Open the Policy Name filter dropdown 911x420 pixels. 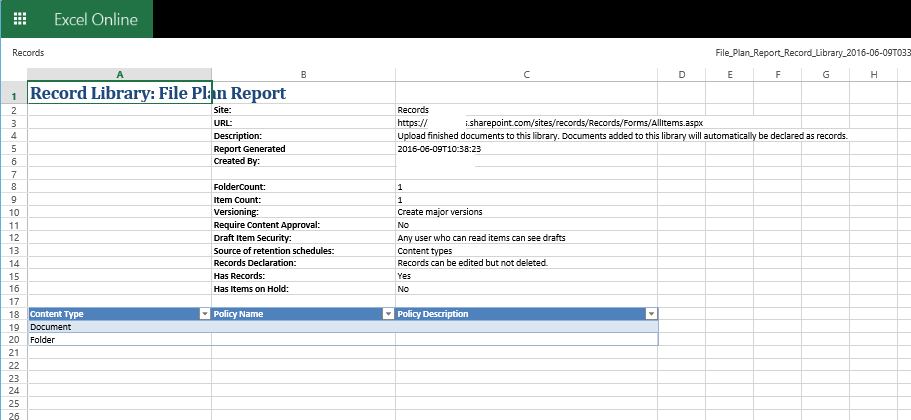tap(389, 314)
